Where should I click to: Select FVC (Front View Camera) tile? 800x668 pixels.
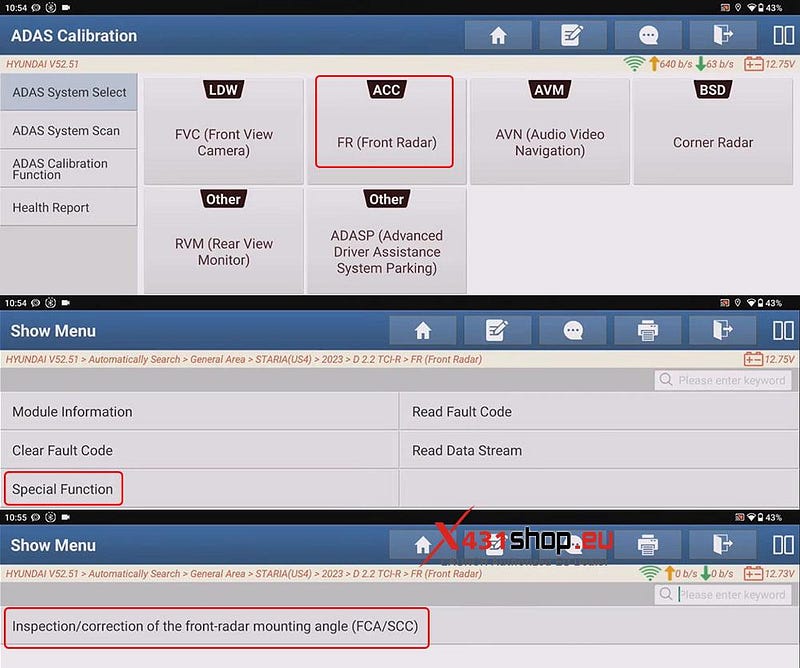pyautogui.click(x=223, y=131)
